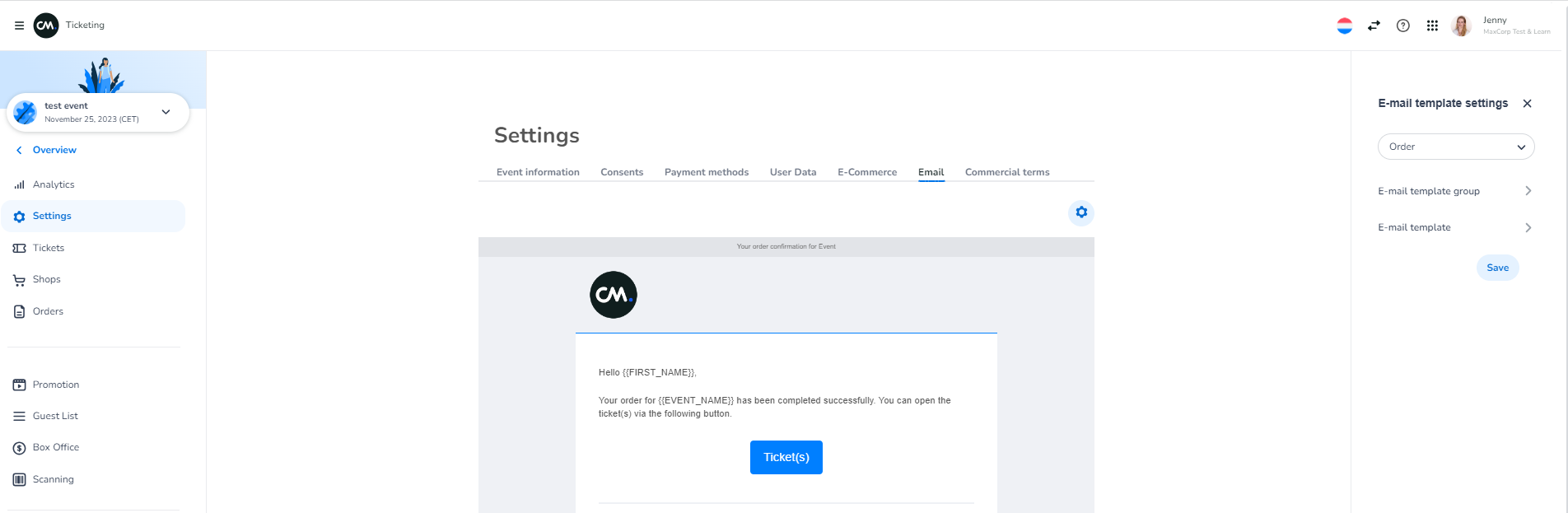Open Analytics in the sidebar
This screenshot has height=513, width=1568.
[54, 184]
